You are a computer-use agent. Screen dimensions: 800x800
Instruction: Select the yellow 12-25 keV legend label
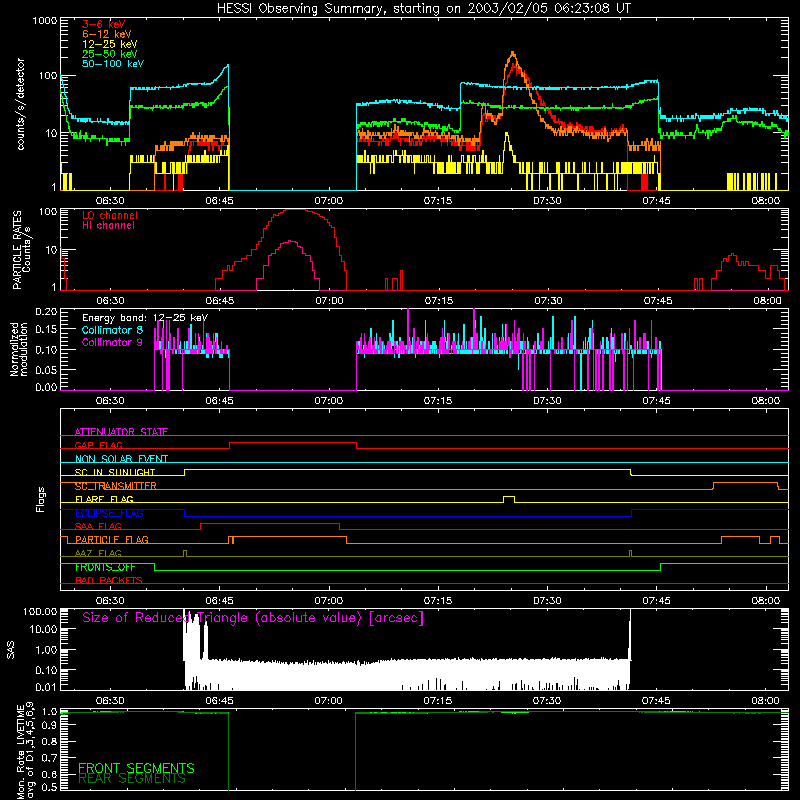tap(110, 44)
